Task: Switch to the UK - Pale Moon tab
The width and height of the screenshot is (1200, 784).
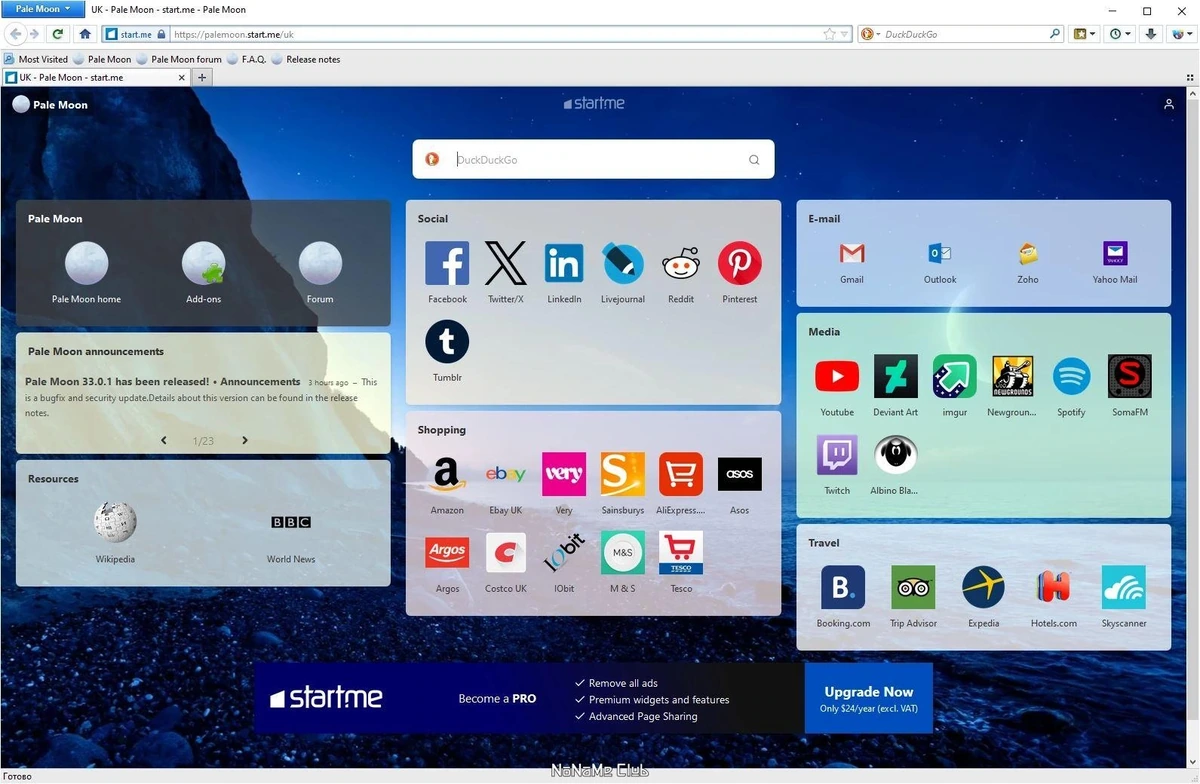Action: tap(96, 77)
